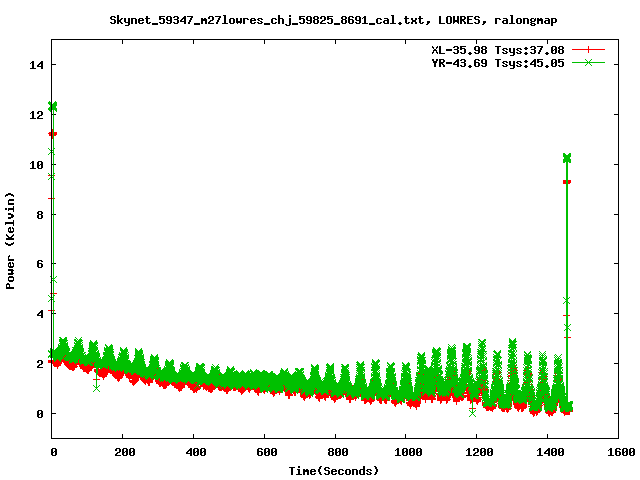640x480 pixels.
Task: Click the x-axis tick label '1200'
Action: [x=479, y=452]
